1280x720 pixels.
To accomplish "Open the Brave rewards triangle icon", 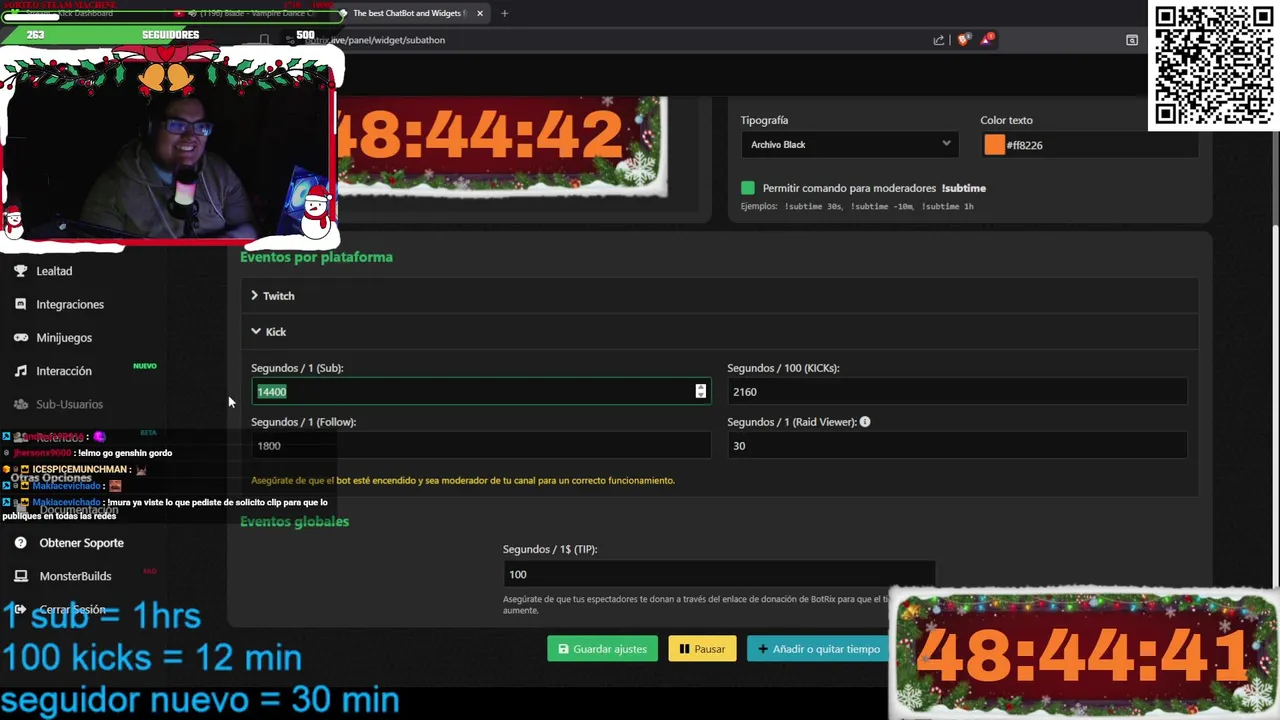I will click(x=987, y=40).
